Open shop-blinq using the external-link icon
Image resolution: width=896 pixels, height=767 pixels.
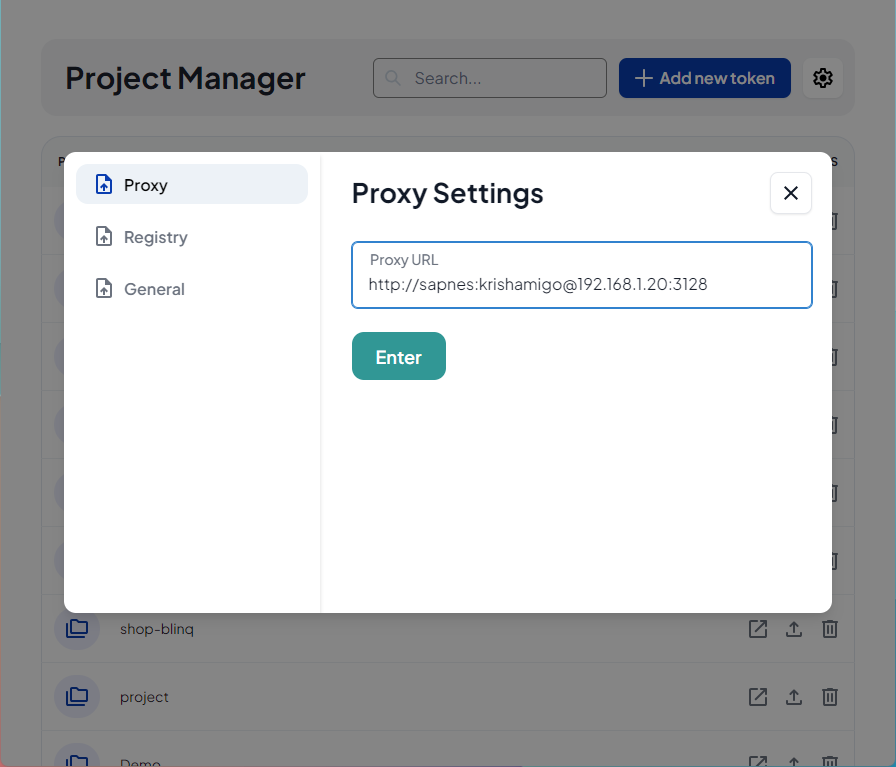[x=758, y=629]
